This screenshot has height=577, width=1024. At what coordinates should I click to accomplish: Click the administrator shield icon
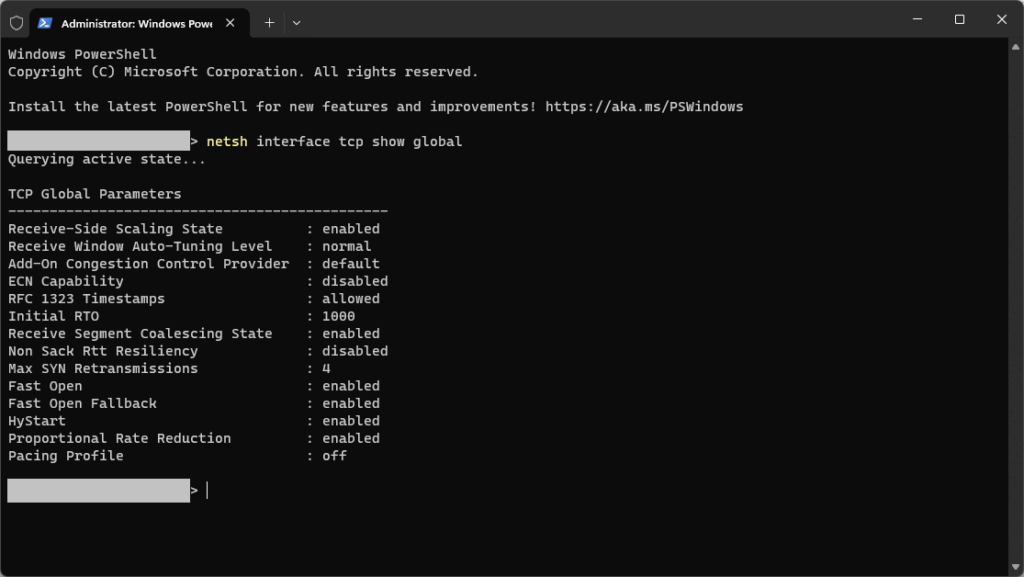16,22
